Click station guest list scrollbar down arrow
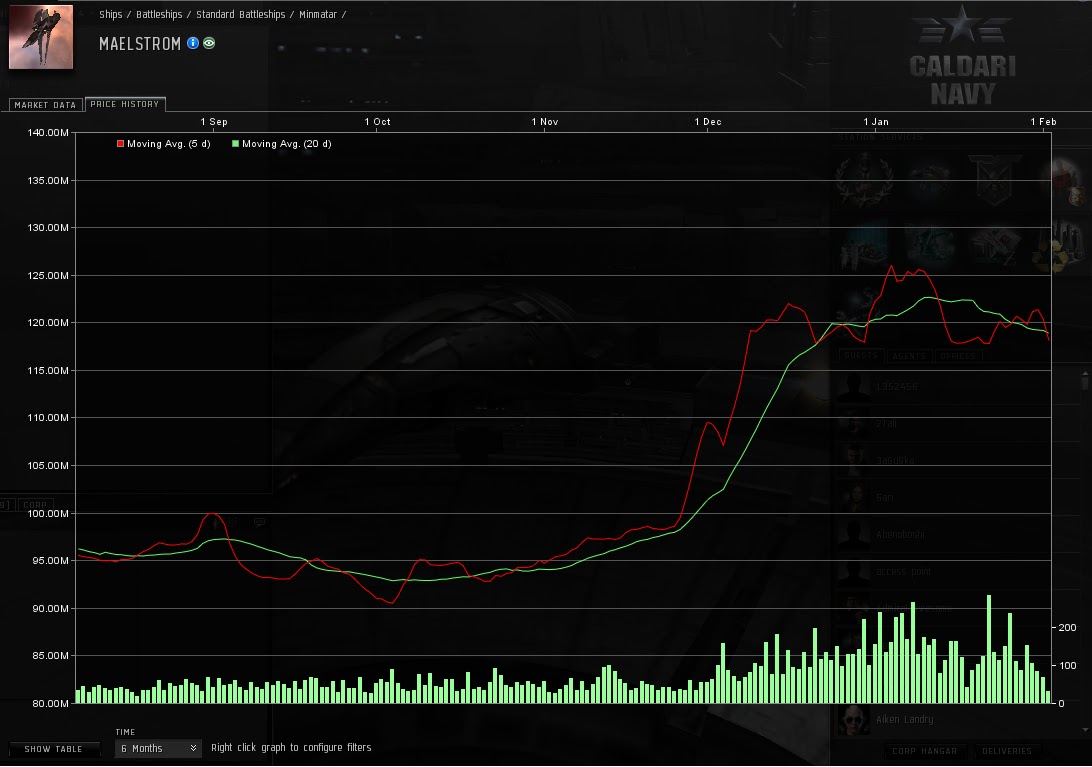1092x767 pixels. point(1085,730)
